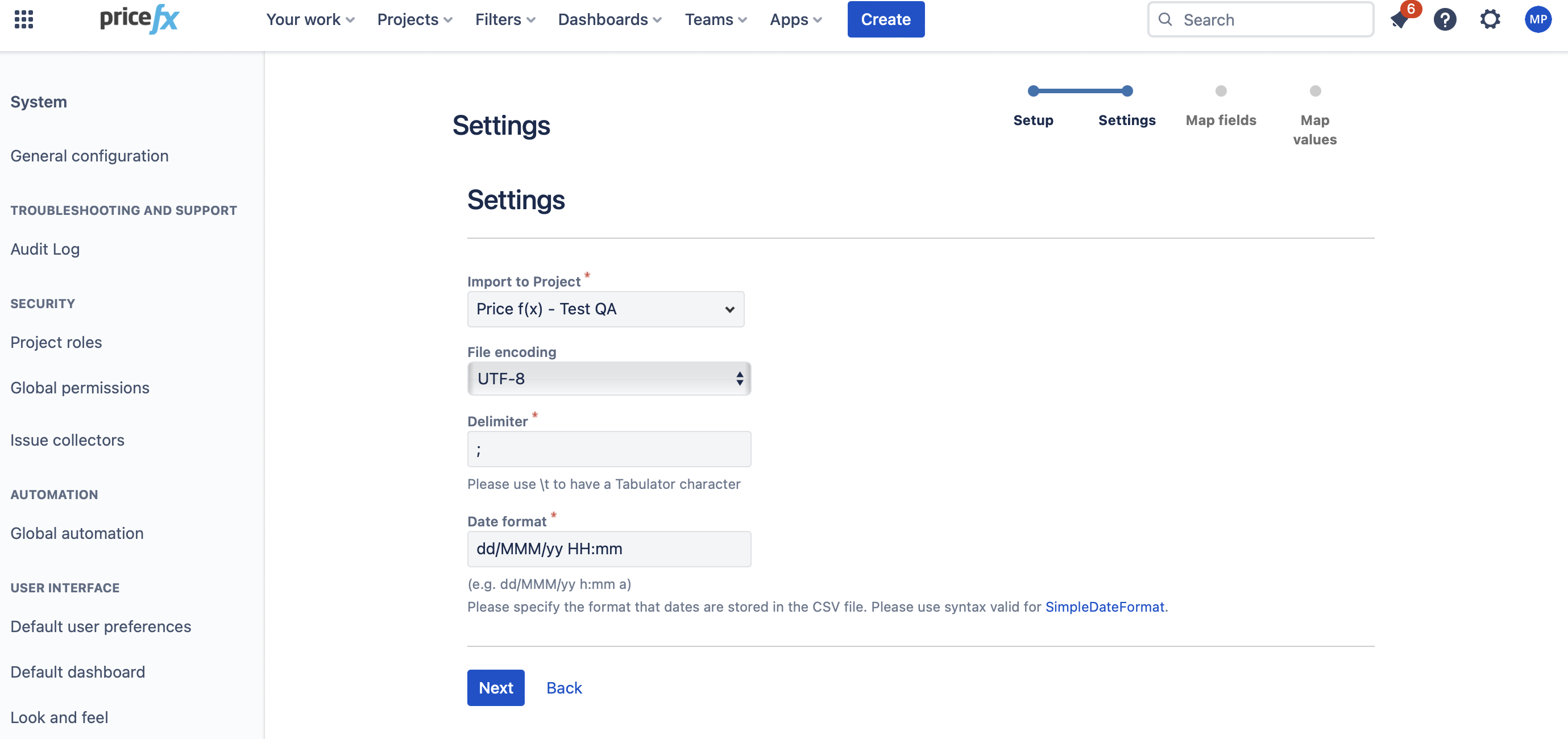The width and height of the screenshot is (1568, 739).
Task: Open the settings gear icon
Action: tap(1490, 19)
